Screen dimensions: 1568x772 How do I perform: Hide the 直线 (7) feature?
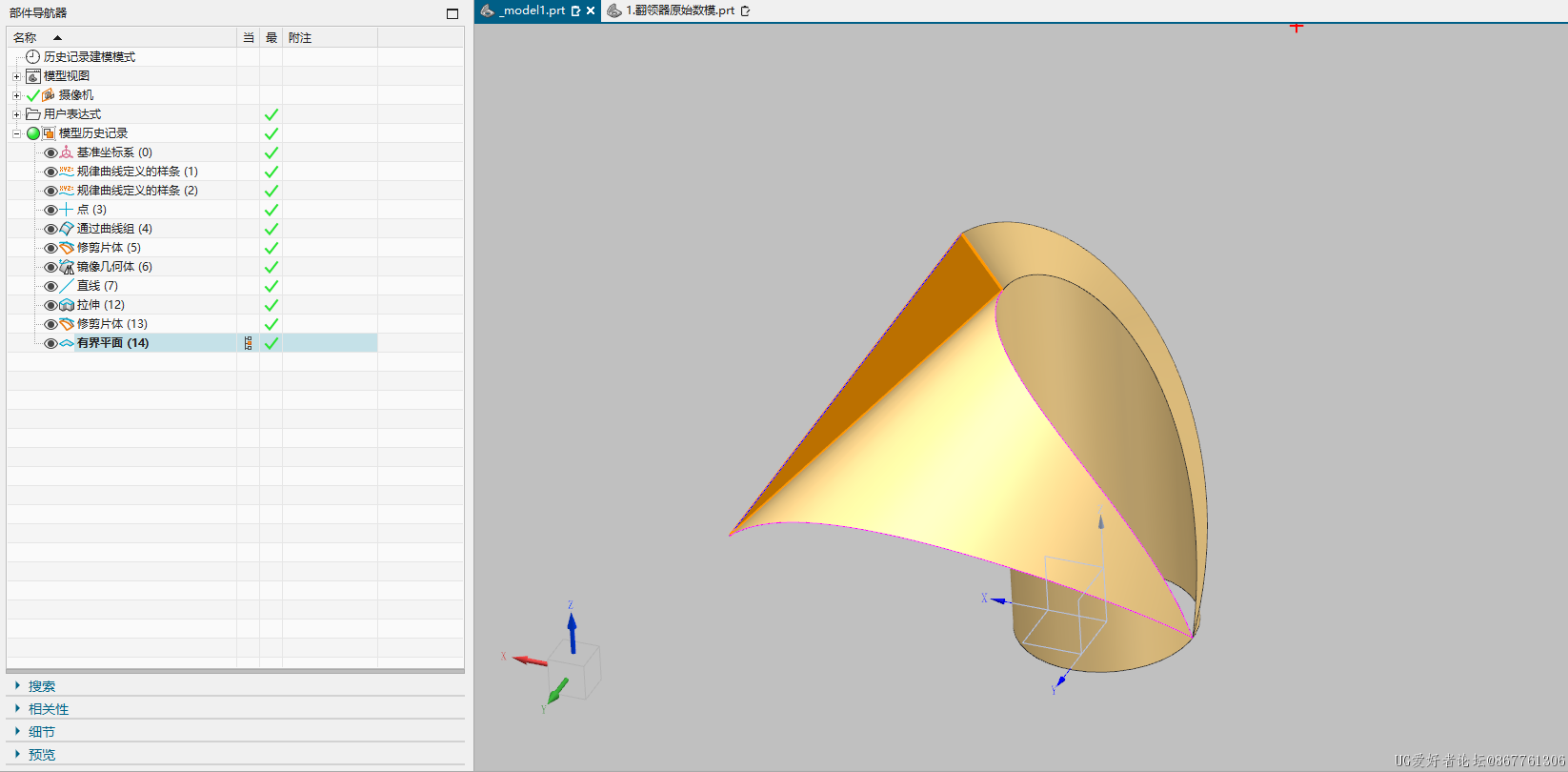pos(50,286)
